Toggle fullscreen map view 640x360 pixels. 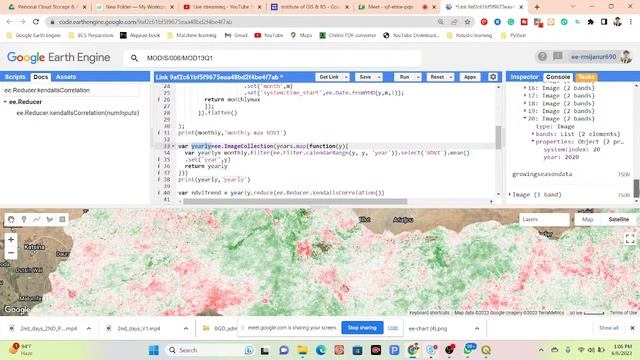coord(630,239)
